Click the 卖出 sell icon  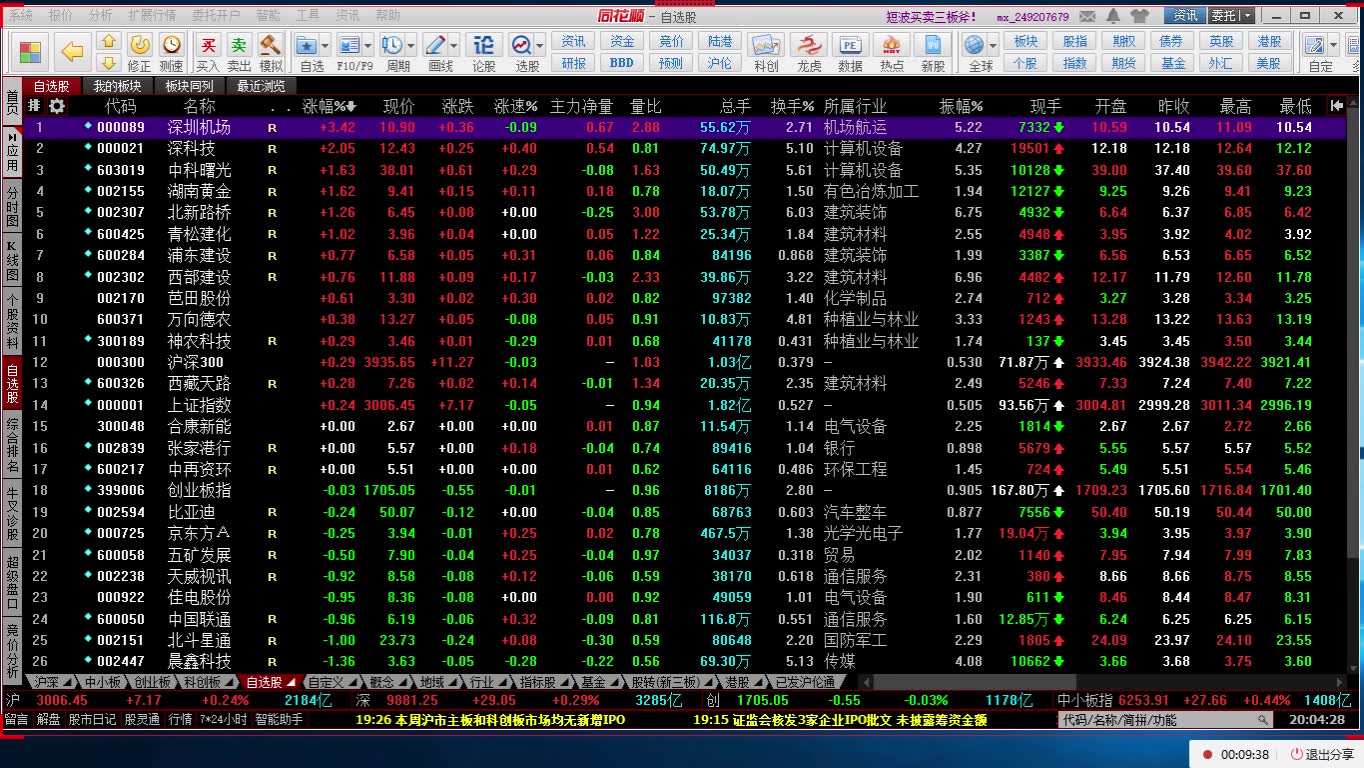point(239,52)
